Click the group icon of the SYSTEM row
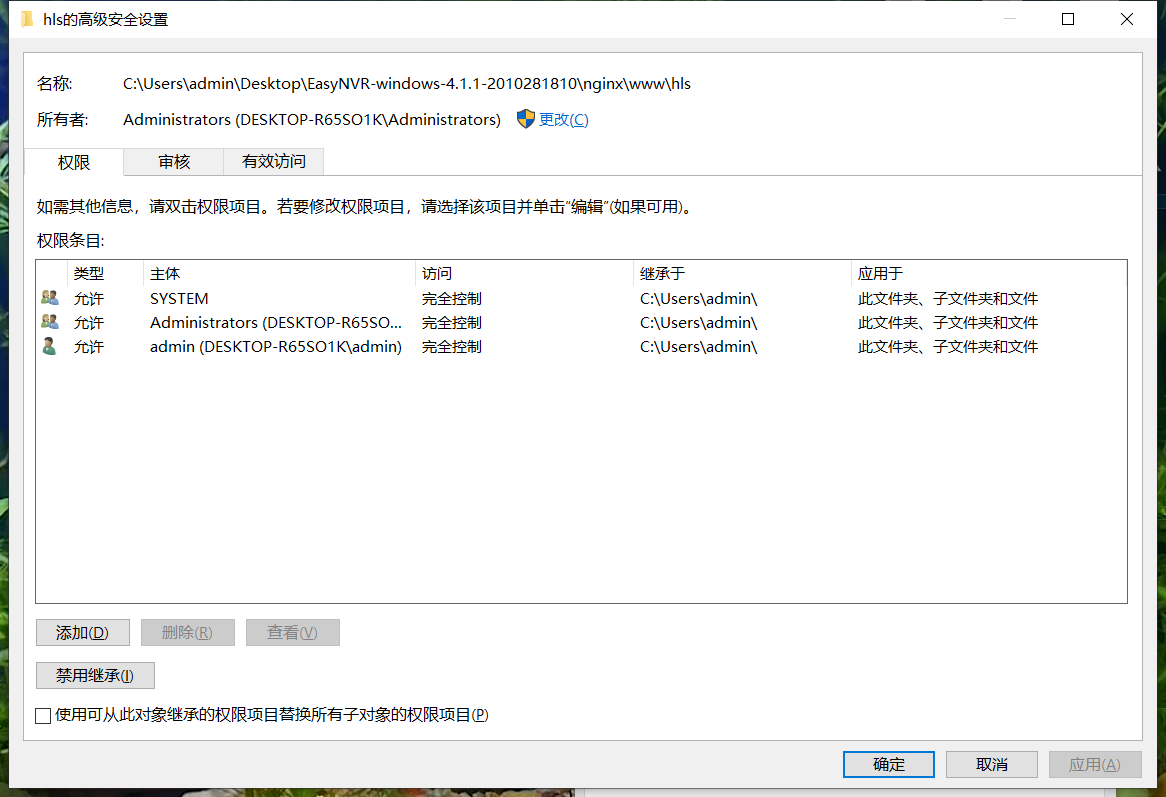 [x=50, y=298]
